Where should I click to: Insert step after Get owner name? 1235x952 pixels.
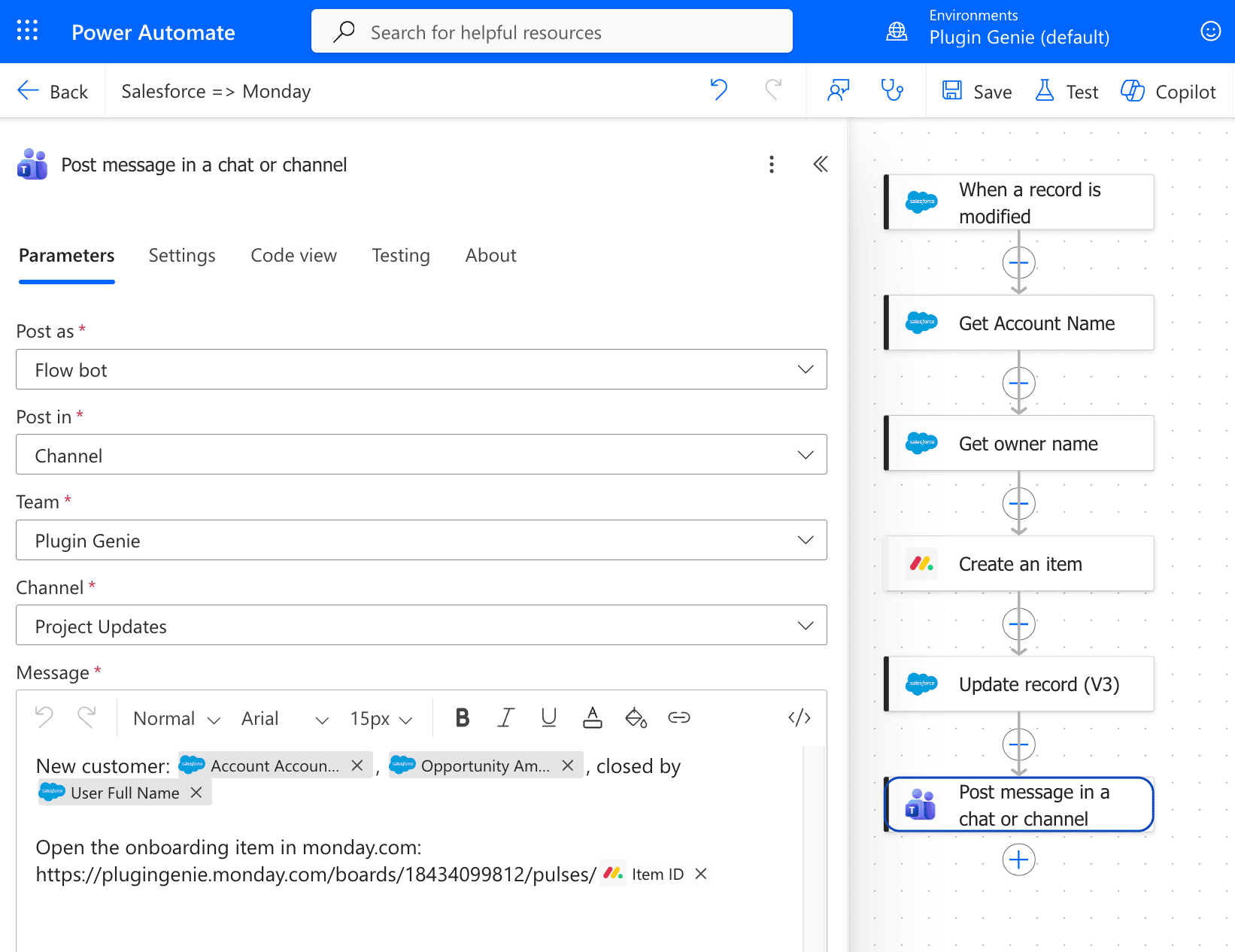point(1019,504)
